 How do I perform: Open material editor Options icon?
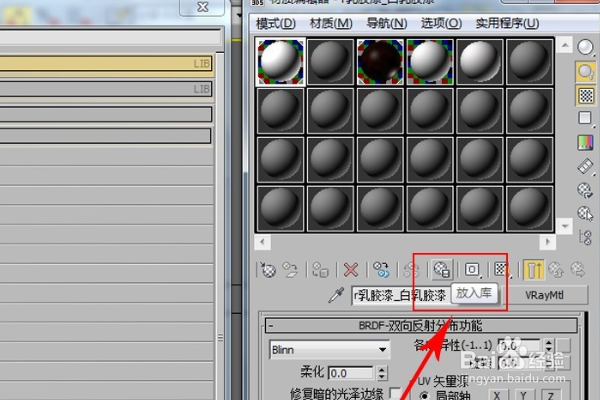pos(585,190)
